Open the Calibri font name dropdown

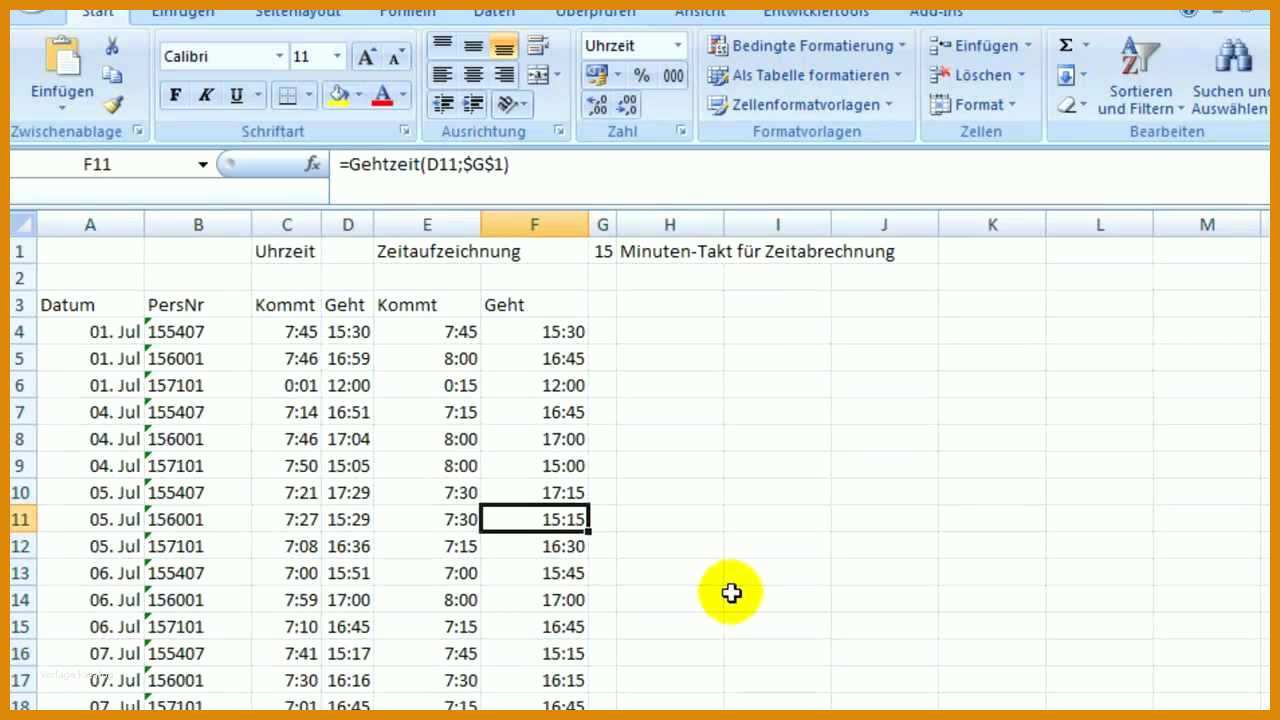point(278,57)
